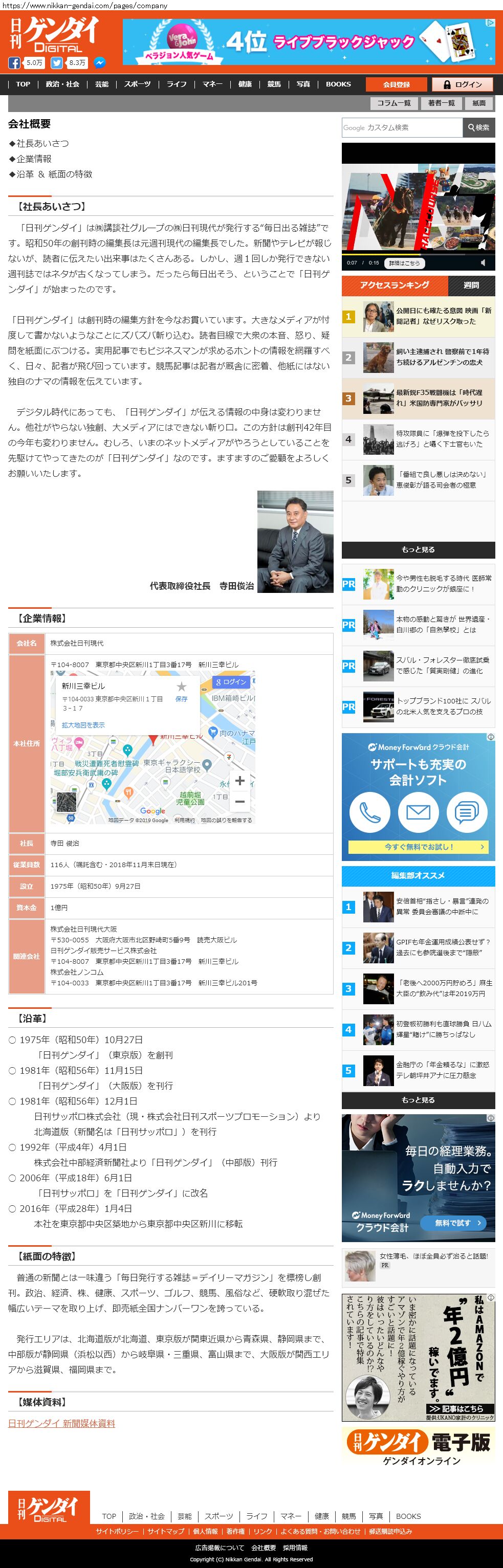503x1568 pixels.
Task: Mute the video ad with the speaker icon
Action: click(x=483, y=263)
